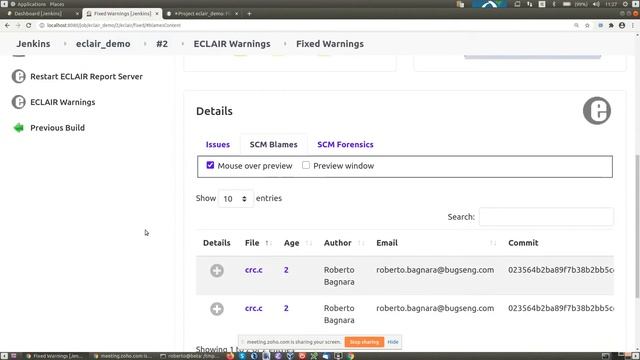Click the eclair_demo breadcrumb link
This screenshot has width=640, height=360.
[x=103, y=44]
